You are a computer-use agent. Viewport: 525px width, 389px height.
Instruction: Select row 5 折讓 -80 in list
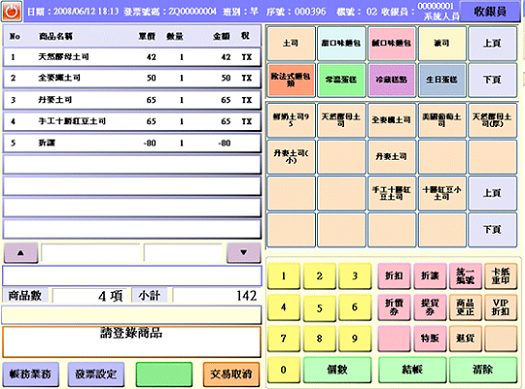point(132,143)
